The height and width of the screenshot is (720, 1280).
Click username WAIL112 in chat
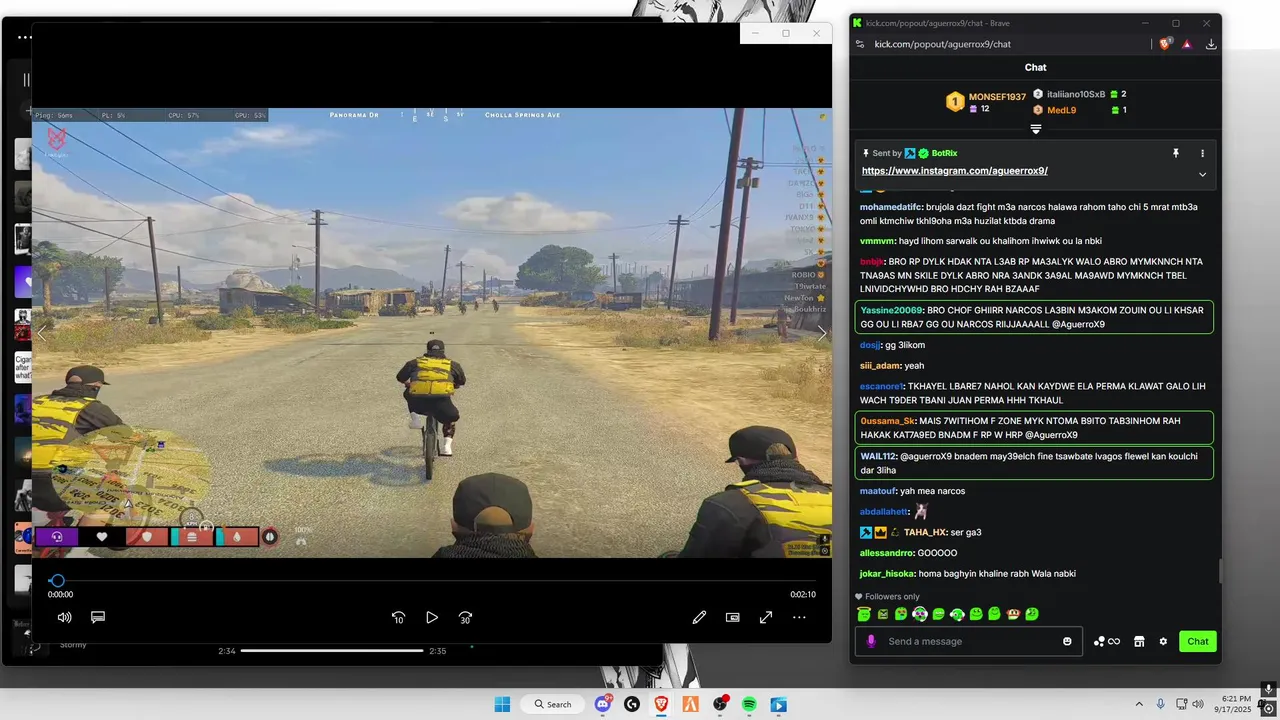[x=877, y=456]
